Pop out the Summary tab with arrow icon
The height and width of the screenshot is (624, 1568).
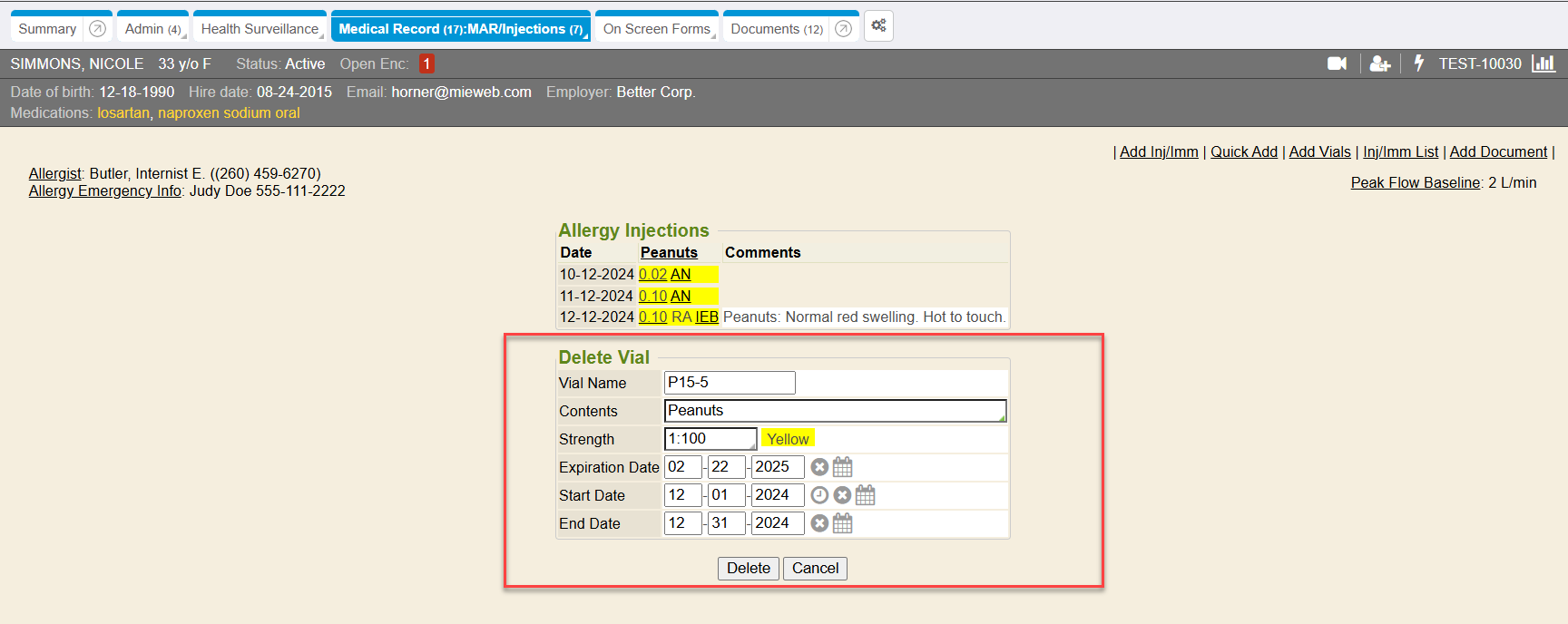[98, 29]
